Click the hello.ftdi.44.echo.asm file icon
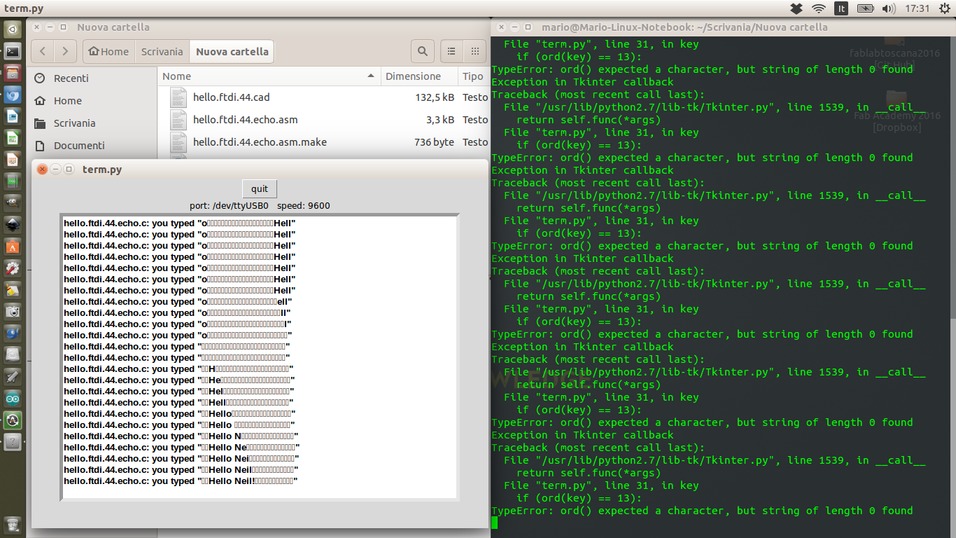 click(177, 120)
